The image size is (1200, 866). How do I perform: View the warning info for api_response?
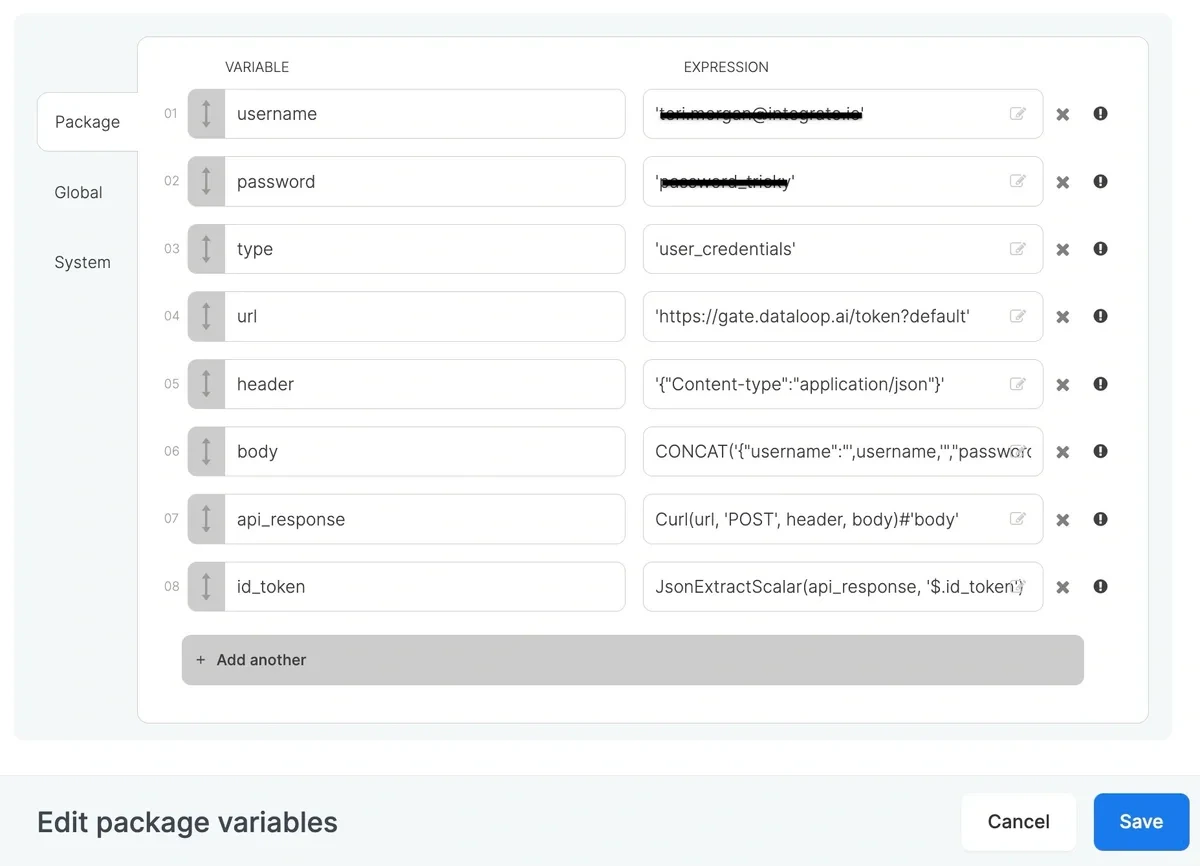1100,519
